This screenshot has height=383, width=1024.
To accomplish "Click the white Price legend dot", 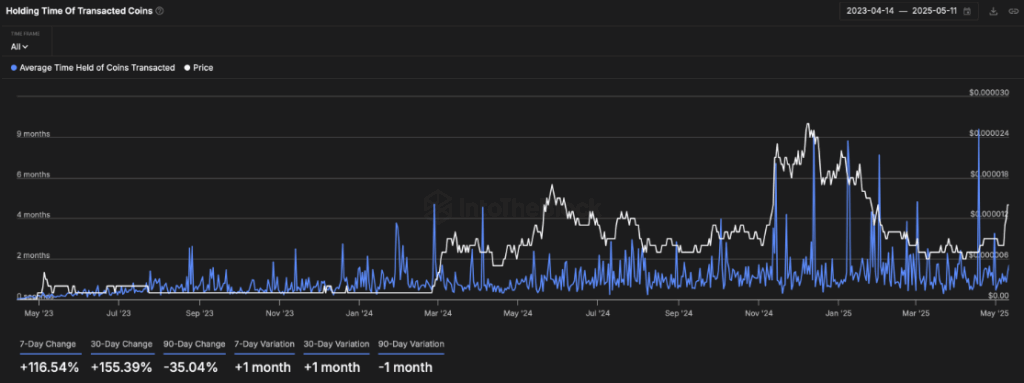I will click(187, 67).
